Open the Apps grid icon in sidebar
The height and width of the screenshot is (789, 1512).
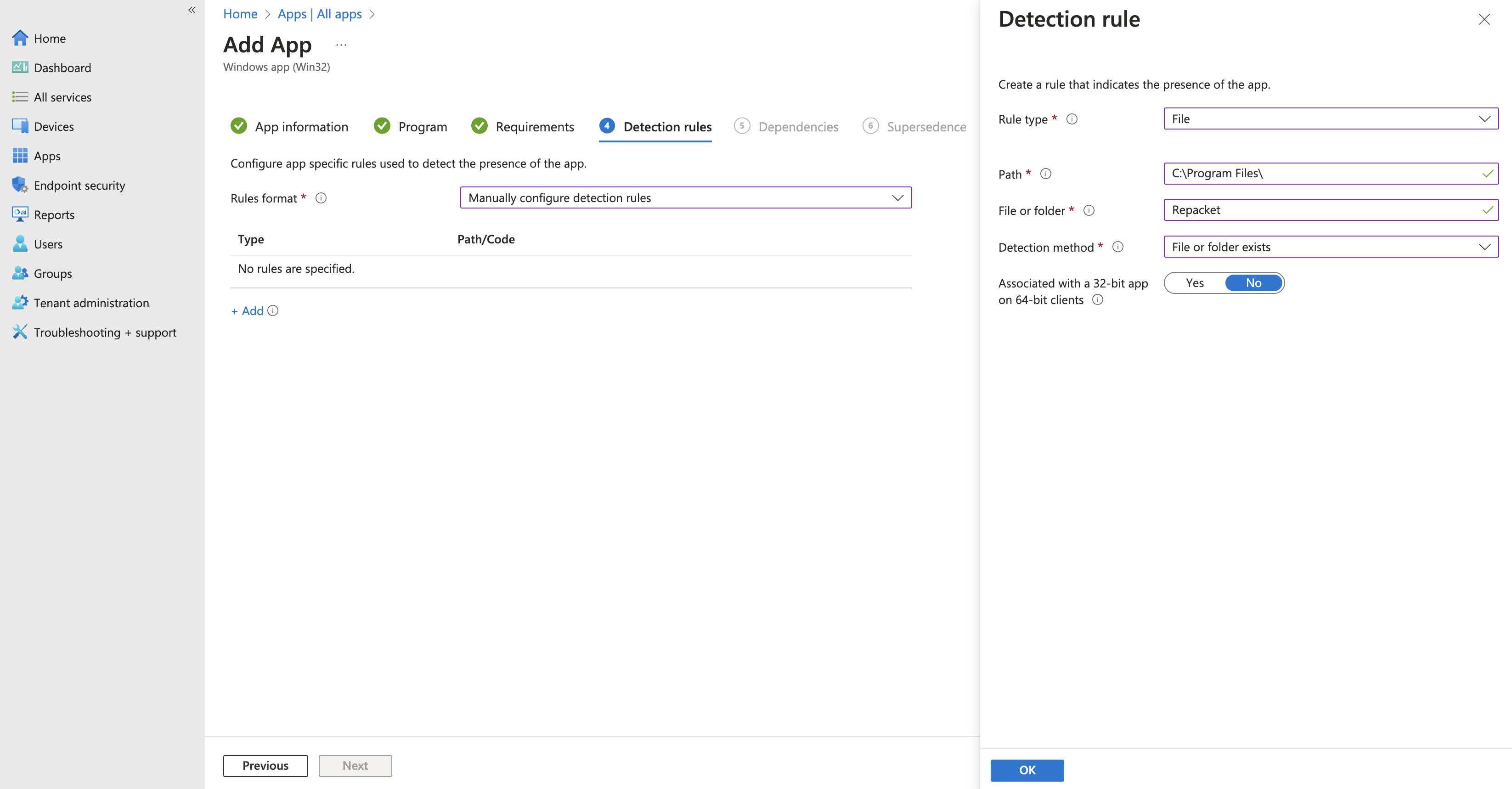[20, 156]
